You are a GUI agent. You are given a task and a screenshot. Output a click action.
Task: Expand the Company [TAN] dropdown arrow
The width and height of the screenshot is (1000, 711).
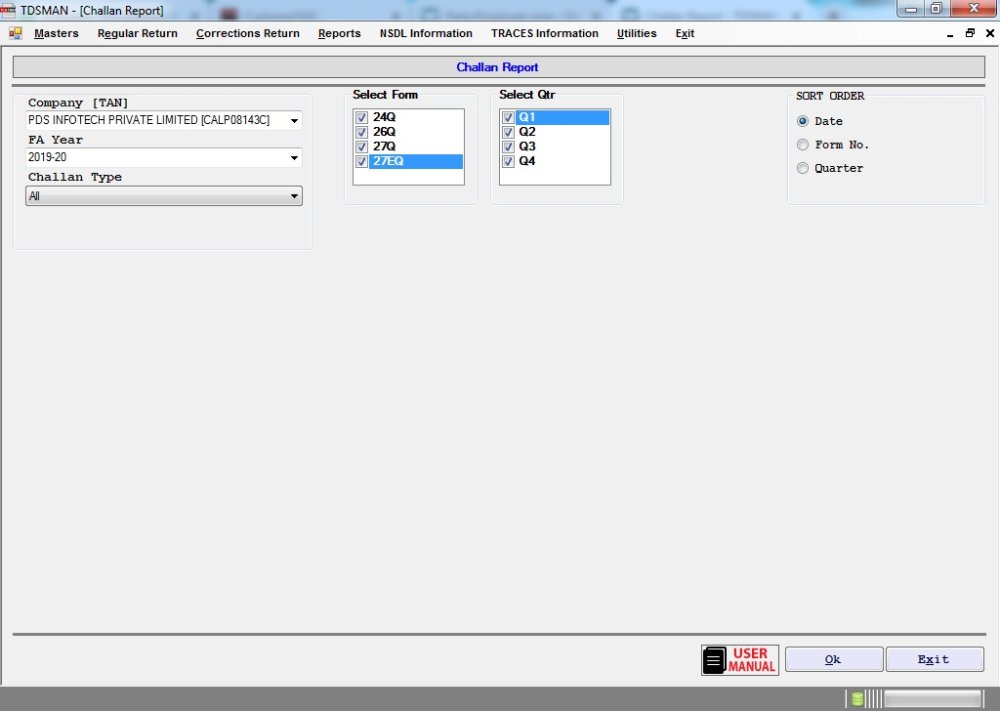(x=294, y=121)
